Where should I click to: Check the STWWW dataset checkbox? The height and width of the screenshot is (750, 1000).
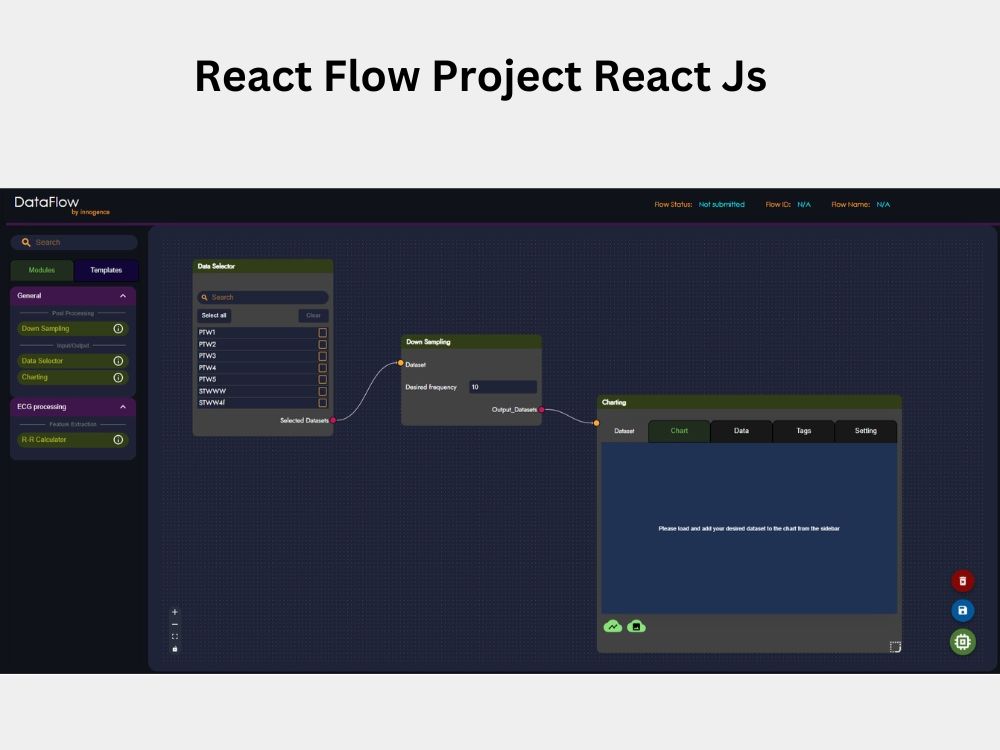tap(323, 390)
